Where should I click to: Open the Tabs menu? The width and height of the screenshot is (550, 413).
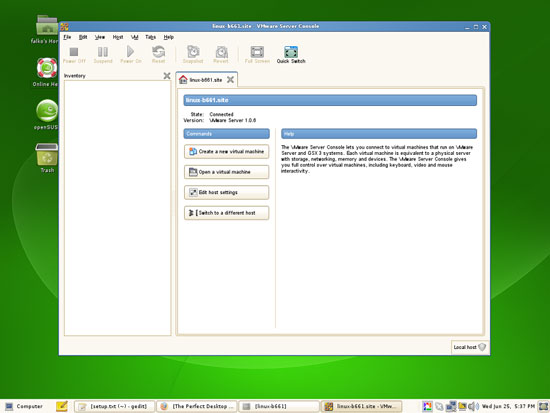tap(150, 37)
